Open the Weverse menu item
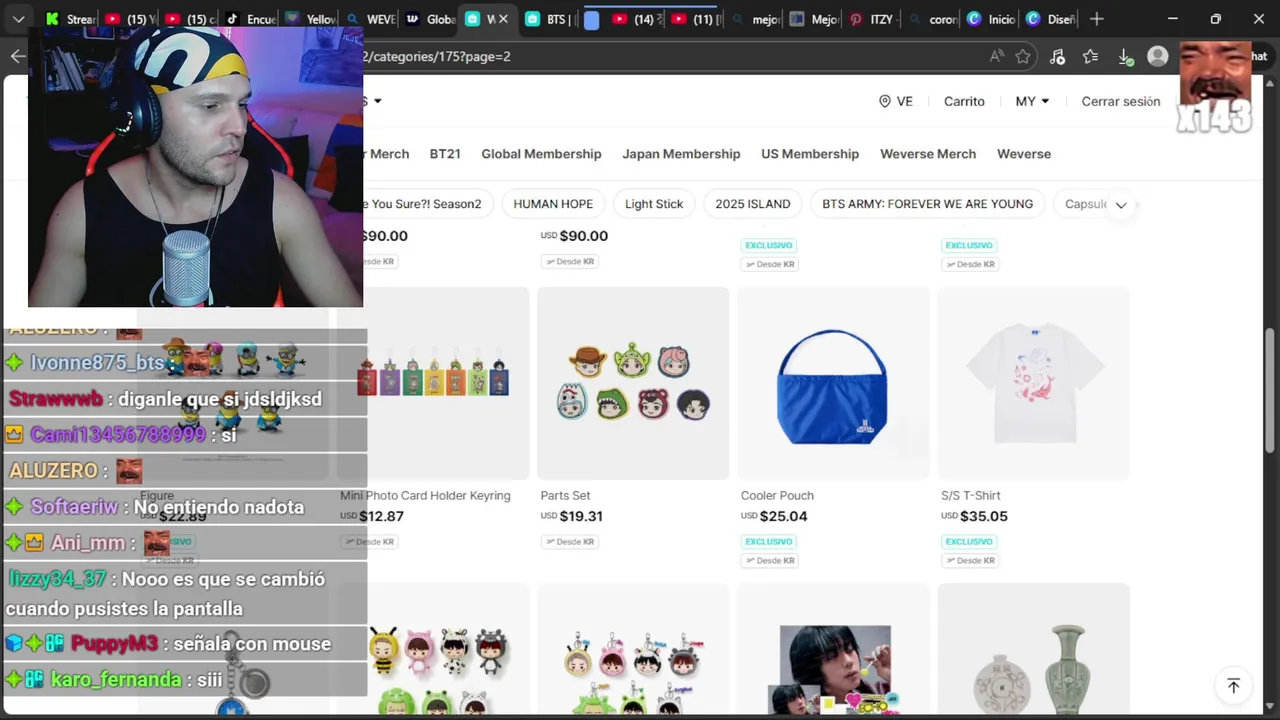Viewport: 1280px width, 720px height. (x=1024, y=154)
